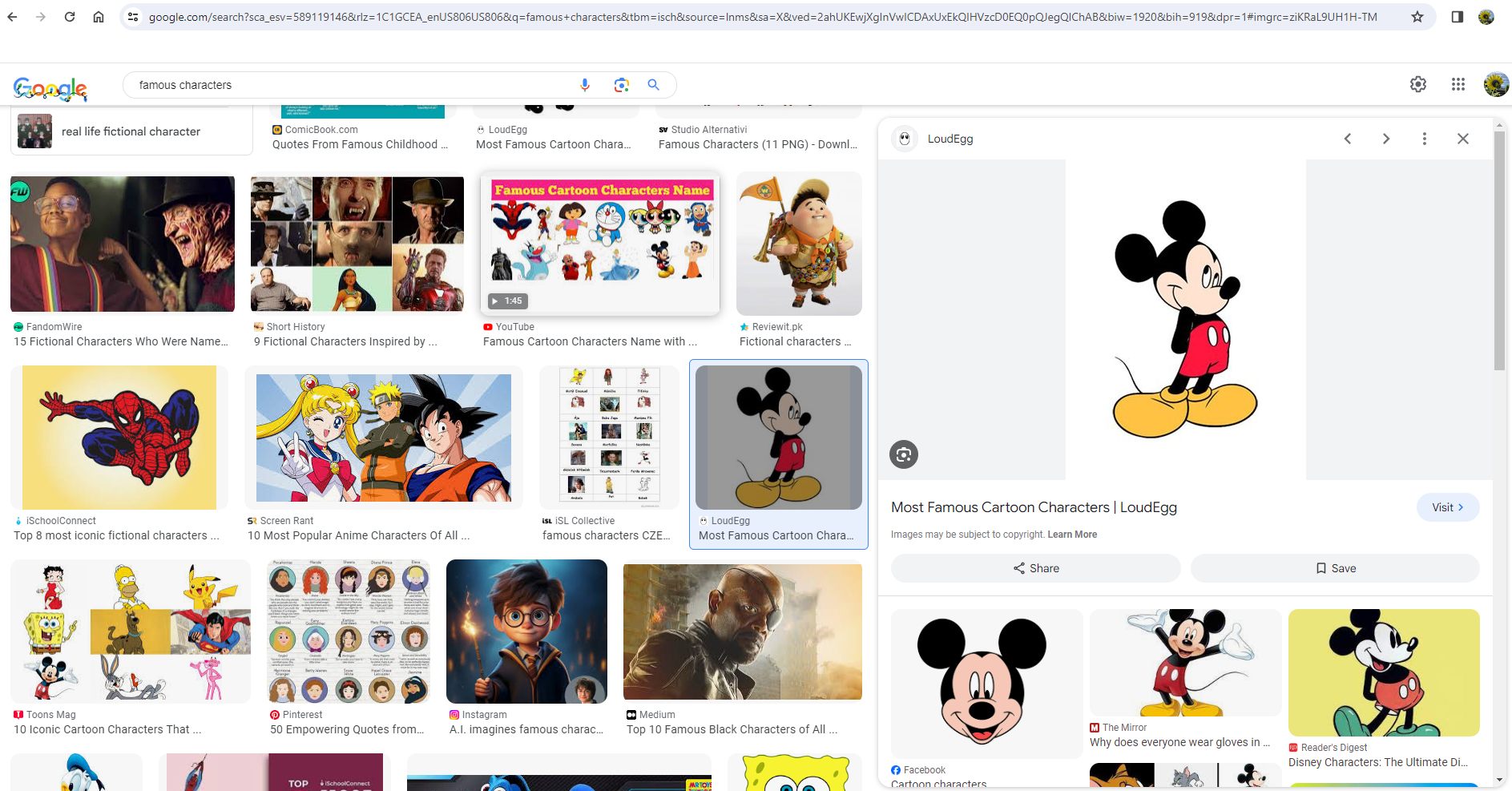The image size is (1512, 791).
Task: Click the large Mickey Mouse preview image
Action: pyautogui.click(x=1186, y=320)
